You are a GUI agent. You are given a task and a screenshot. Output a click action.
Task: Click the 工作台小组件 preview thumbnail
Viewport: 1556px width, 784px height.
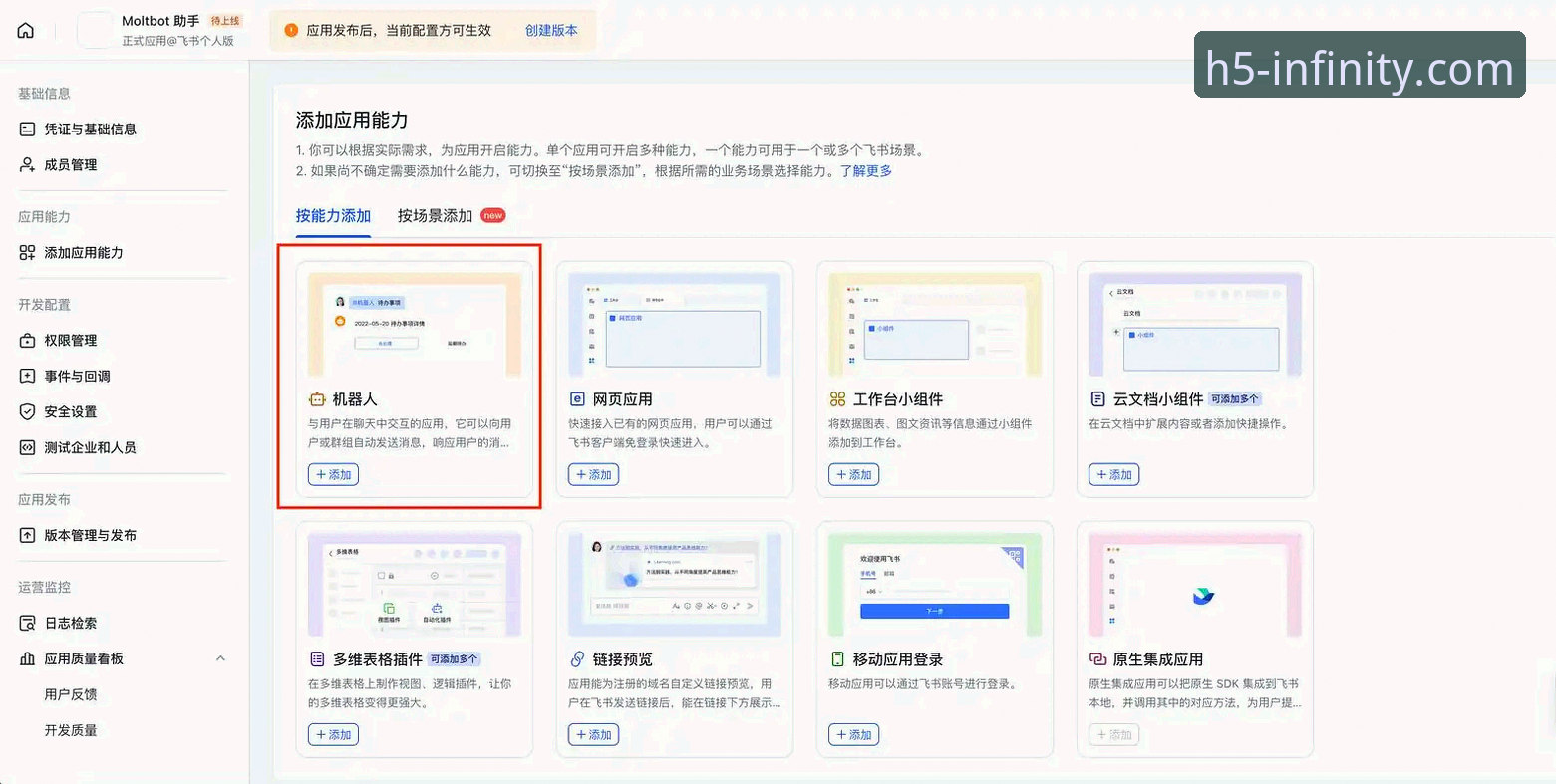pyautogui.click(x=935, y=325)
